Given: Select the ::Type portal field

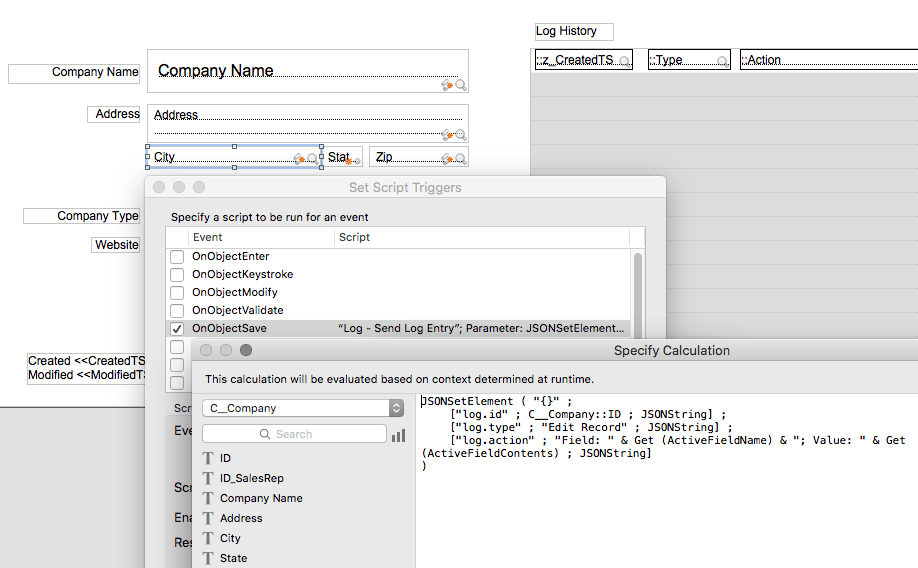Looking at the screenshot, I should point(689,60).
